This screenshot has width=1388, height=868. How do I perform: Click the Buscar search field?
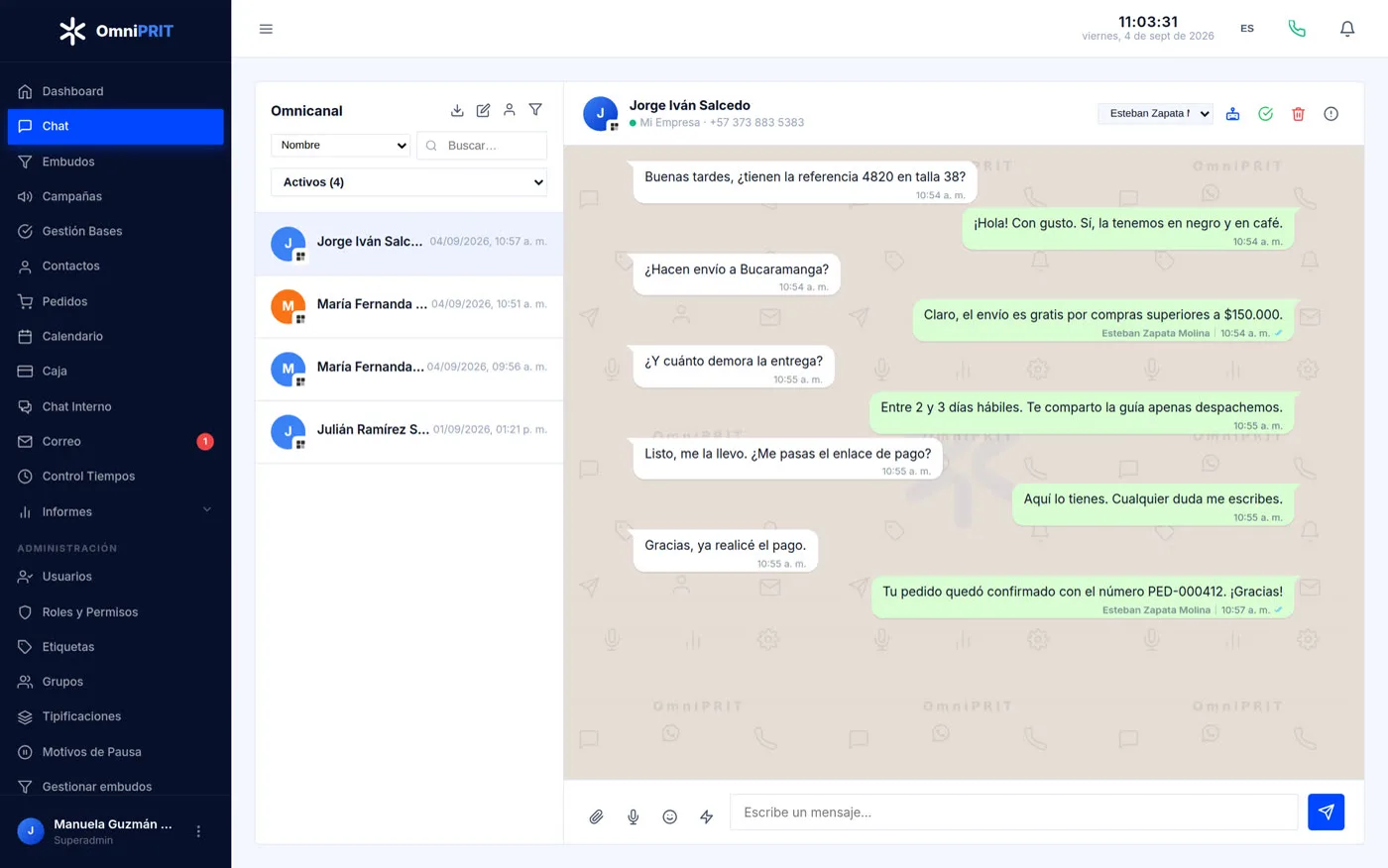click(x=482, y=145)
